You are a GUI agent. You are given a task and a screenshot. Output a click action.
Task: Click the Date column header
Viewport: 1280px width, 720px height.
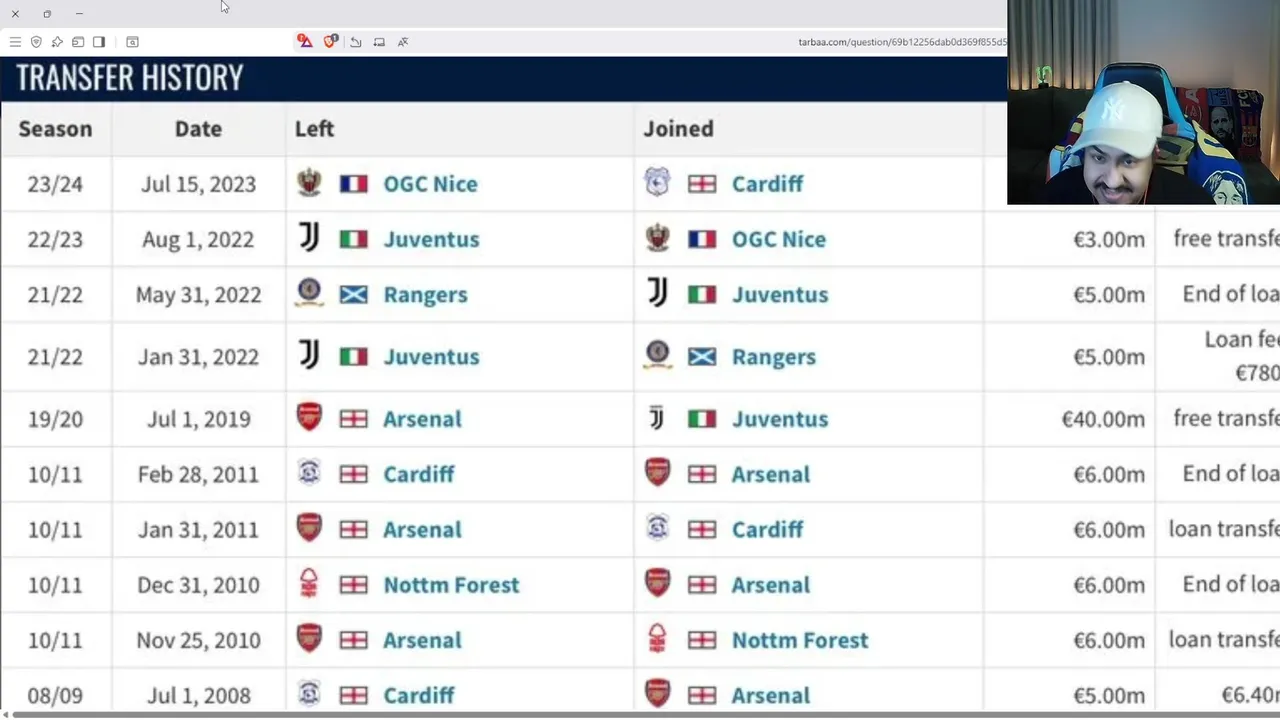(x=198, y=129)
